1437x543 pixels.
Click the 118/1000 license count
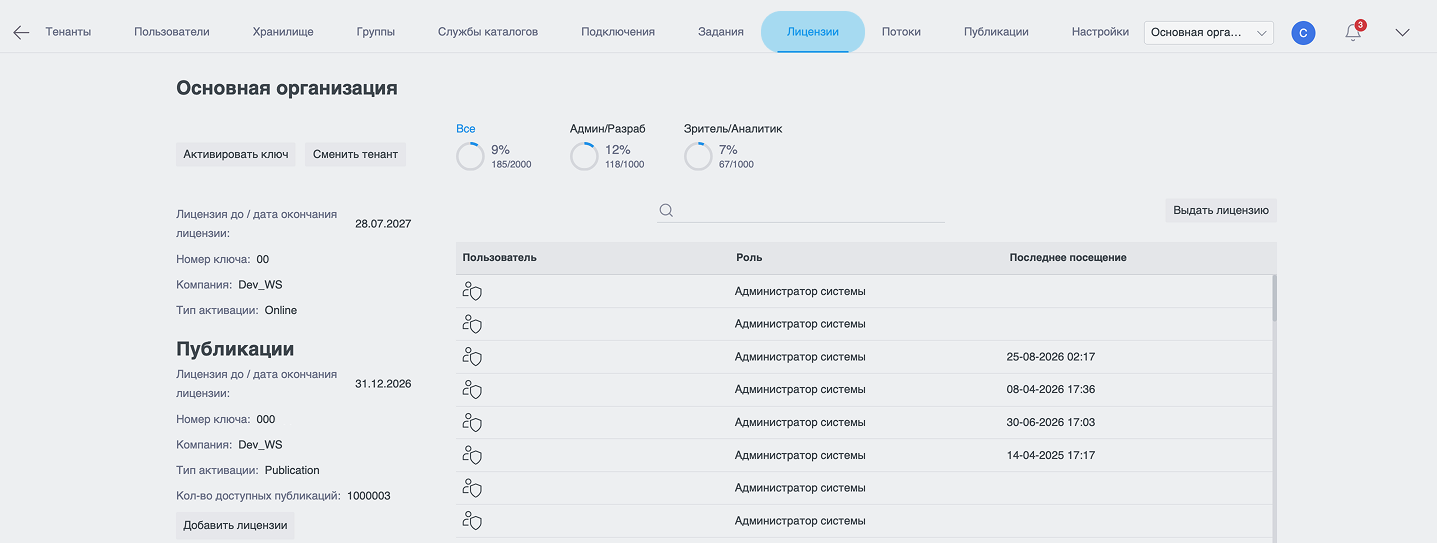coord(625,164)
